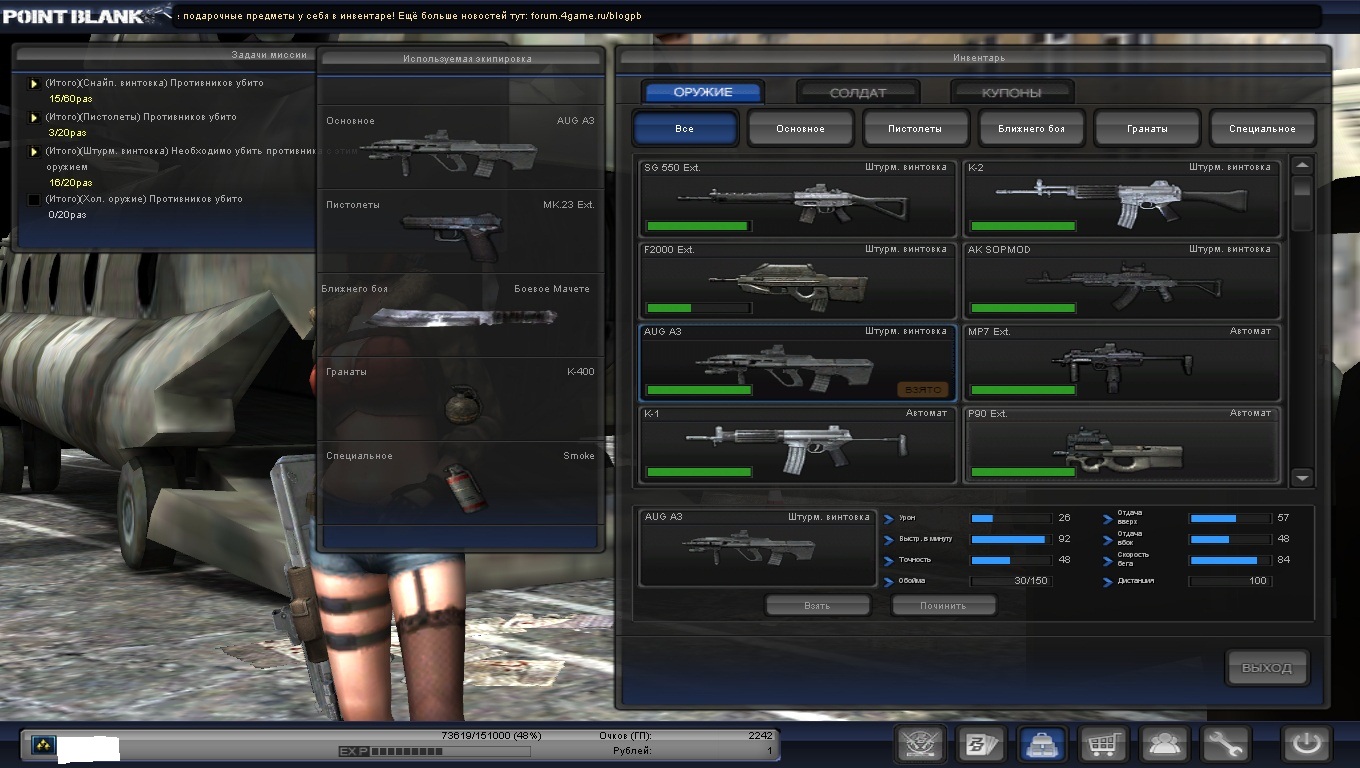Screen dimensions: 1360x768
Task: Click the Починить repair button
Action: (943, 606)
